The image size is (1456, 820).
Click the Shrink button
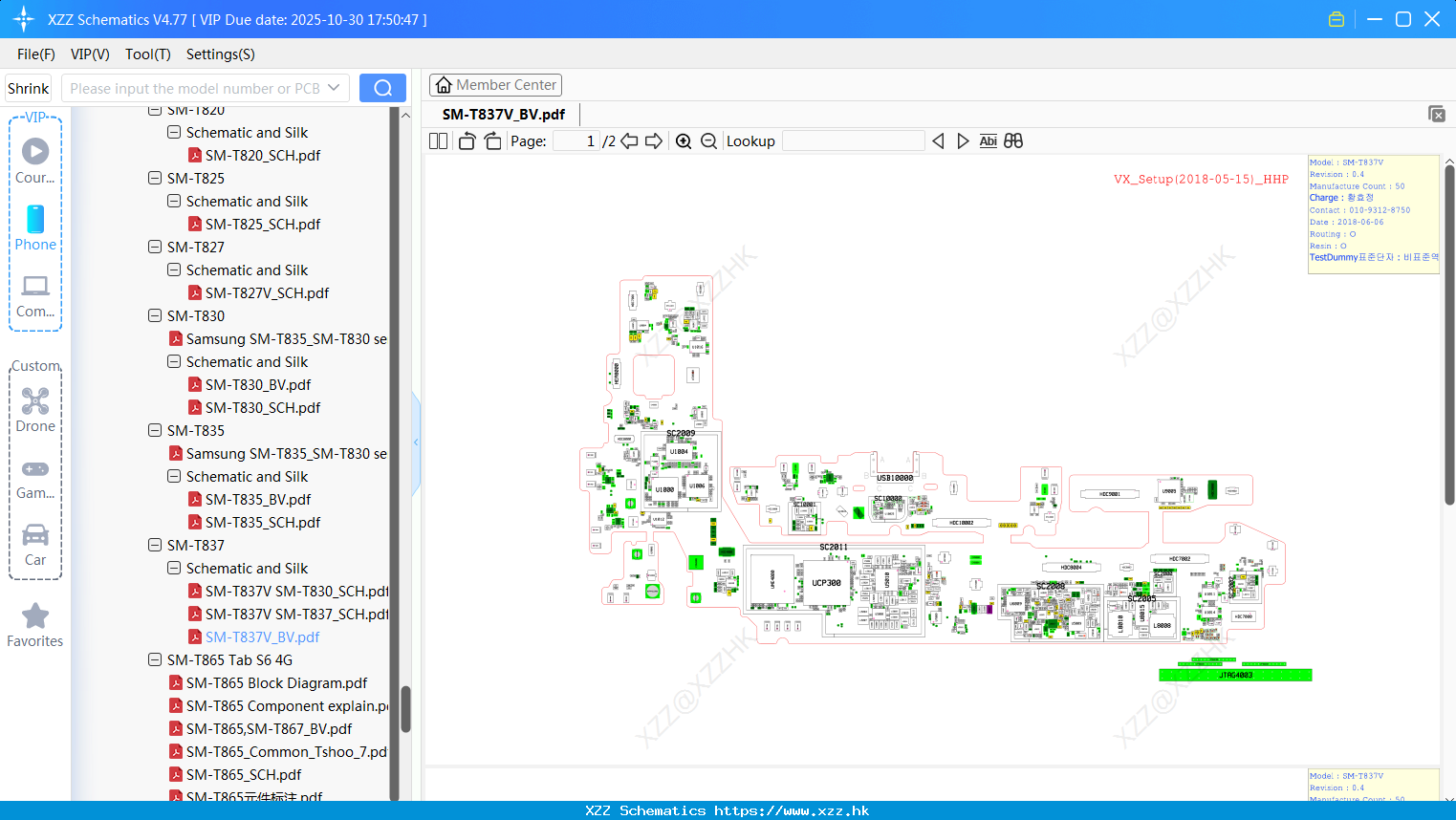click(28, 88)
